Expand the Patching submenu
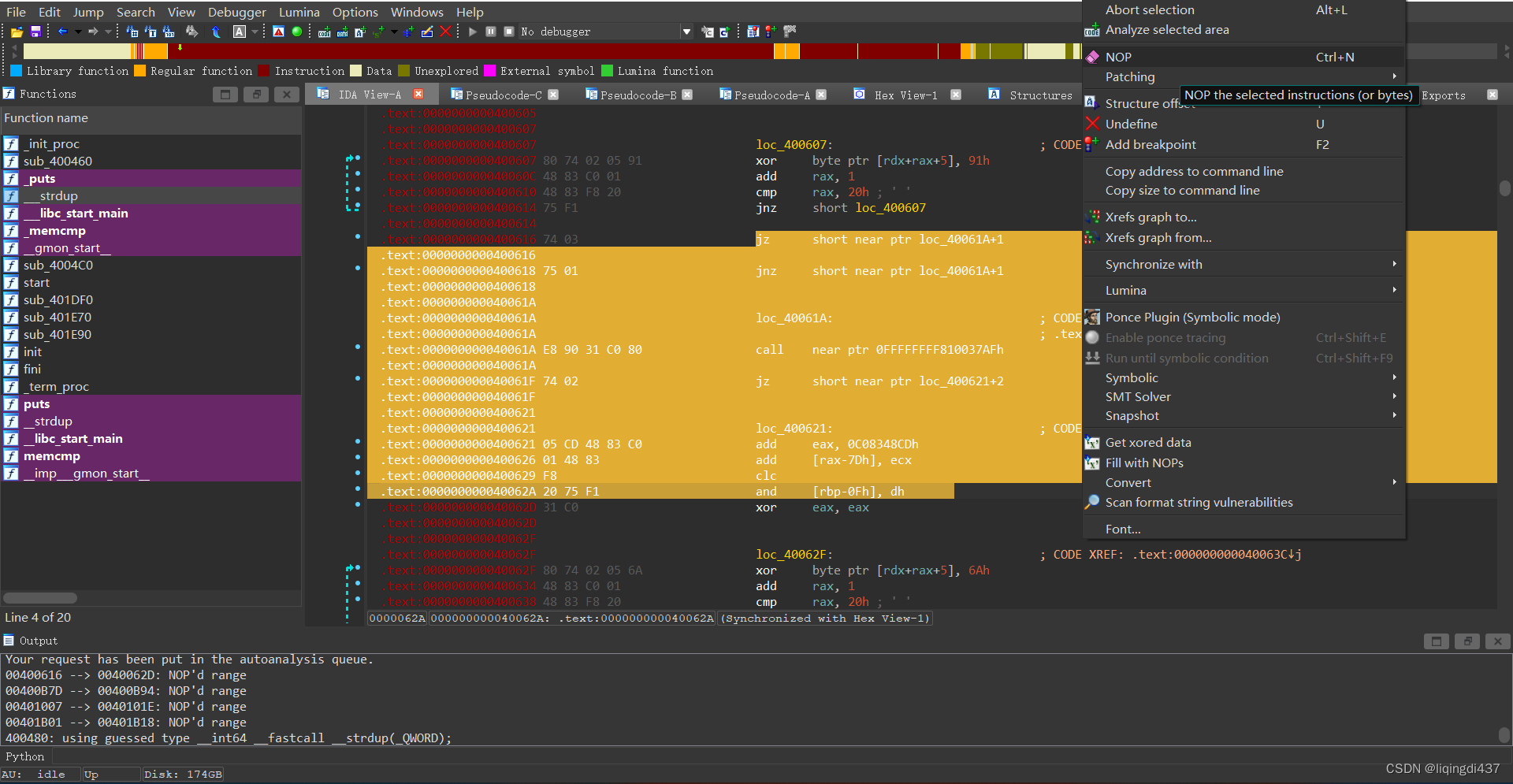This screenshot has width=1513, height=784. 1131,76
